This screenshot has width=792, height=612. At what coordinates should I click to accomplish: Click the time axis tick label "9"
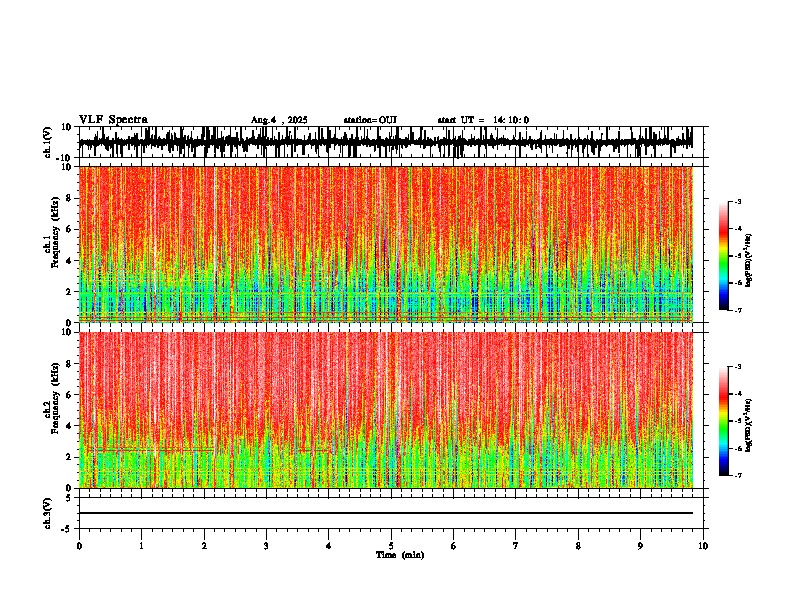pos(640,546)
